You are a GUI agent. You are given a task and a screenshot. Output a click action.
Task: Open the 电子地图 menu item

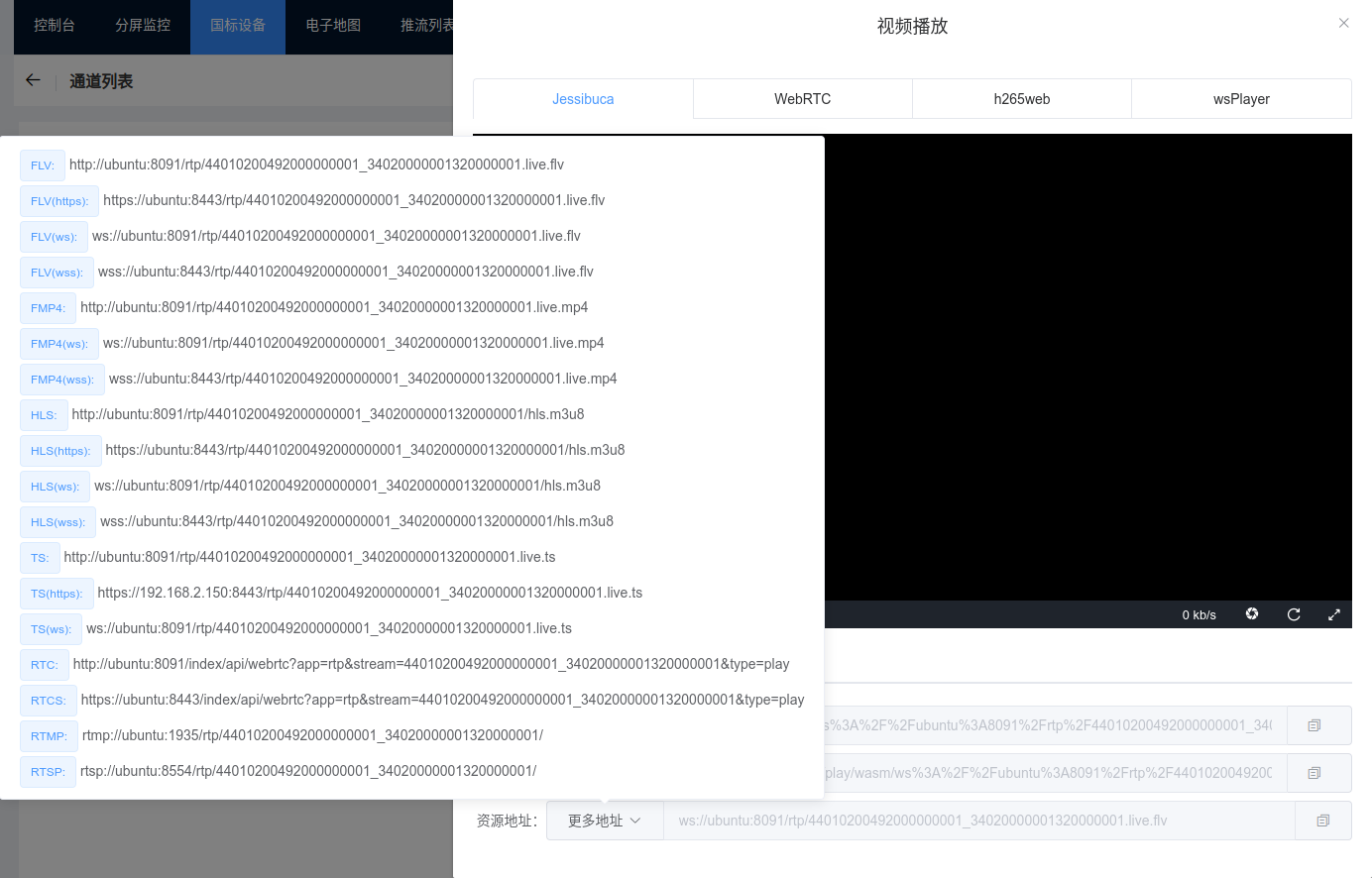coord(332,25)
